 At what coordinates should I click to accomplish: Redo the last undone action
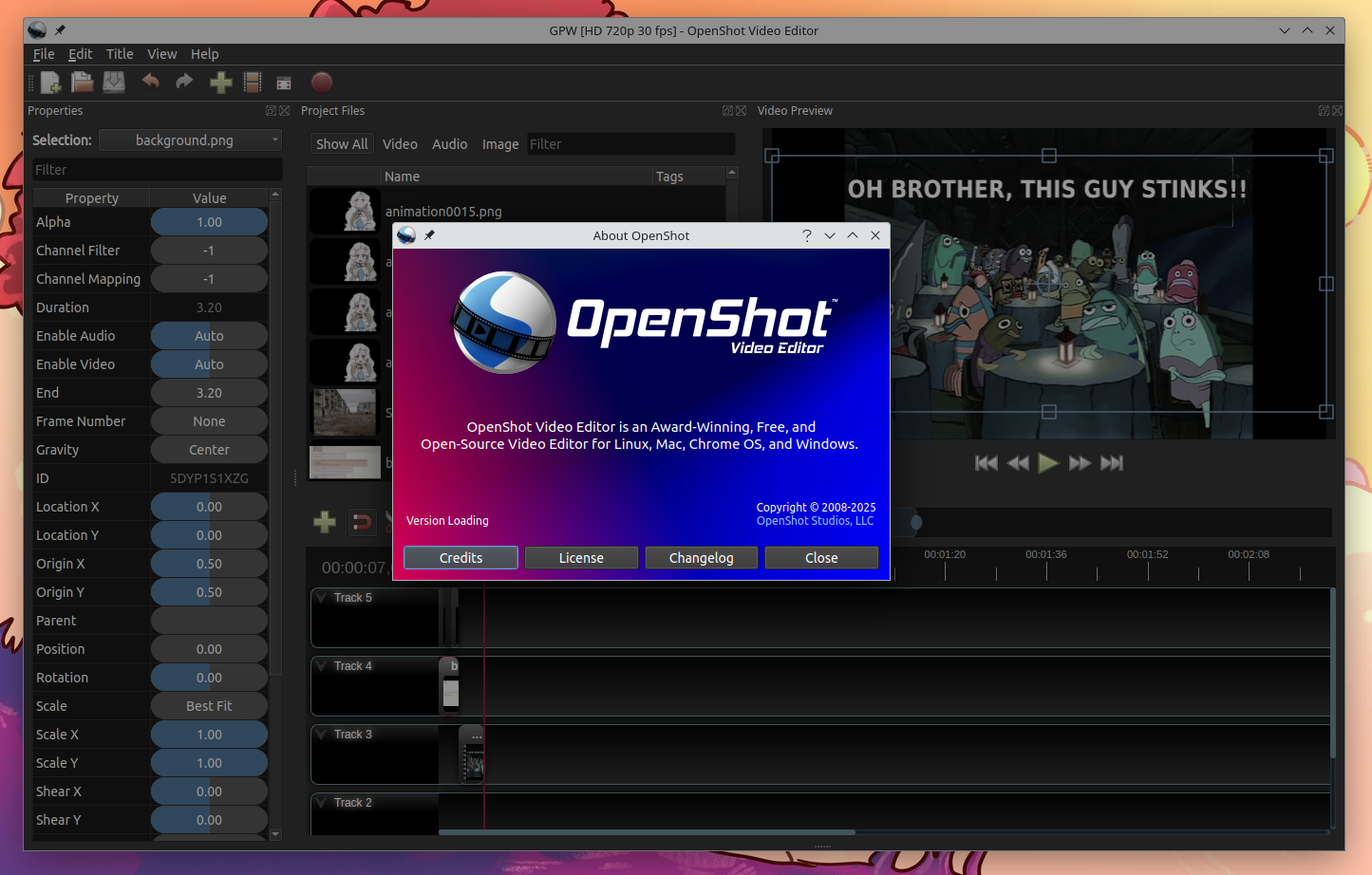pos(184,82)
